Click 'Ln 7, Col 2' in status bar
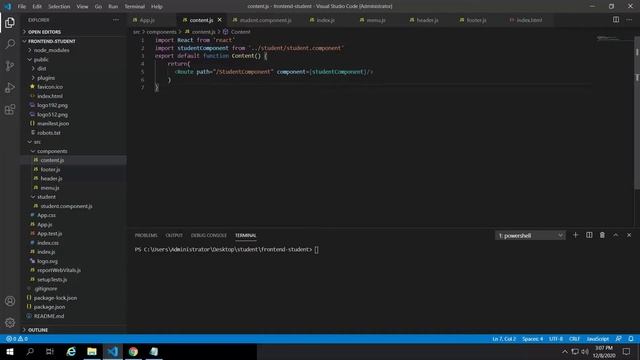Image resolution: width=640 pixels, height=360 pixels. (x=504, y=339)
